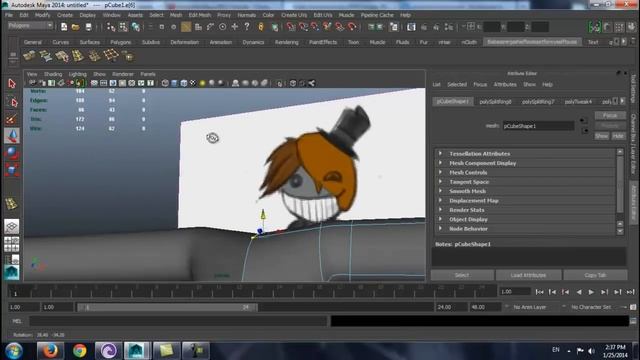Click the mesh name input field

coord(538,126)
